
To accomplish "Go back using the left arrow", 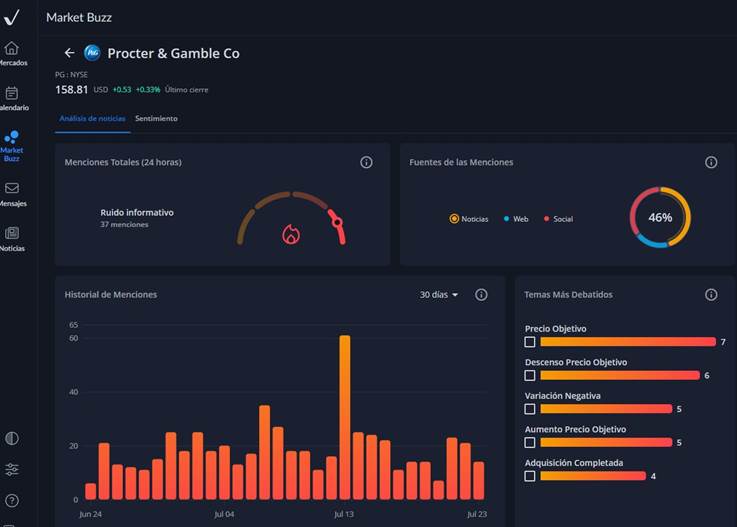I will (x=70, y=53).
